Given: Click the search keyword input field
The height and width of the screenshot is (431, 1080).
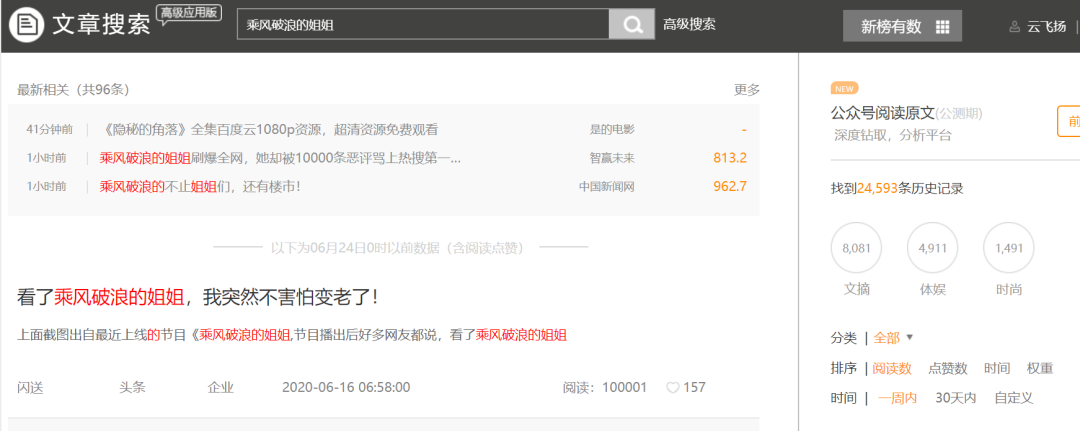Looking at the screenshot, I should tap(422, 25).
